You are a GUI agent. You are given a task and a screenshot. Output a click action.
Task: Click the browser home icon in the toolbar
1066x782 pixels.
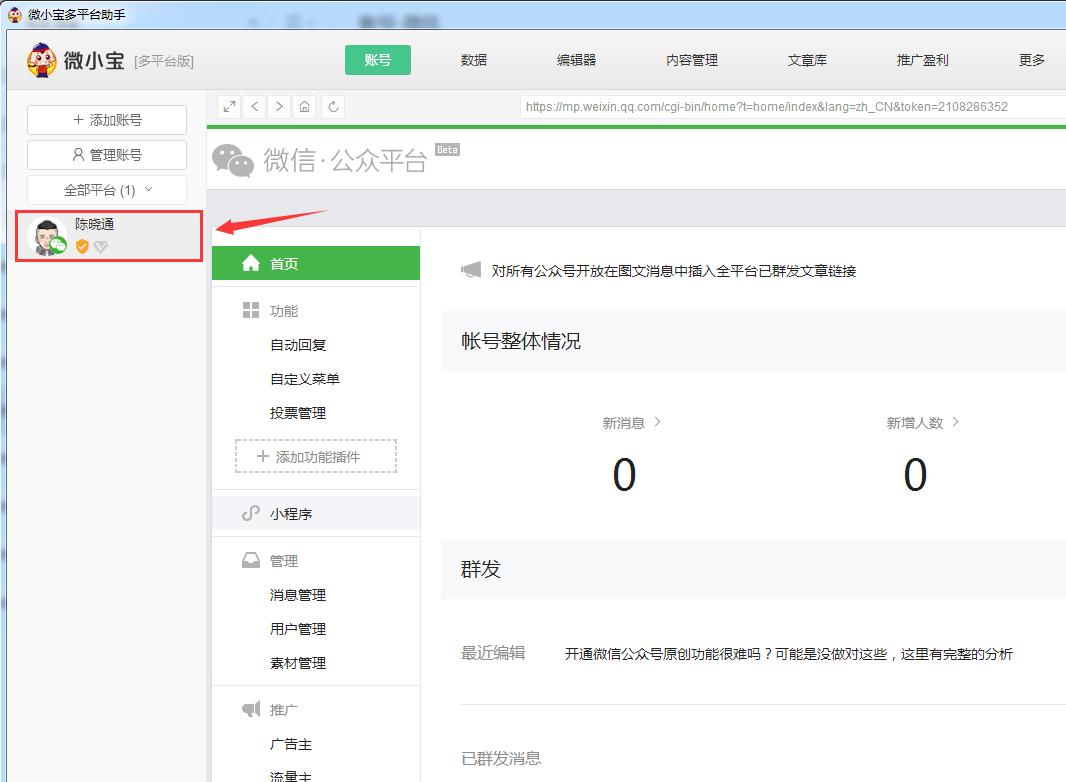pos(305,106)
